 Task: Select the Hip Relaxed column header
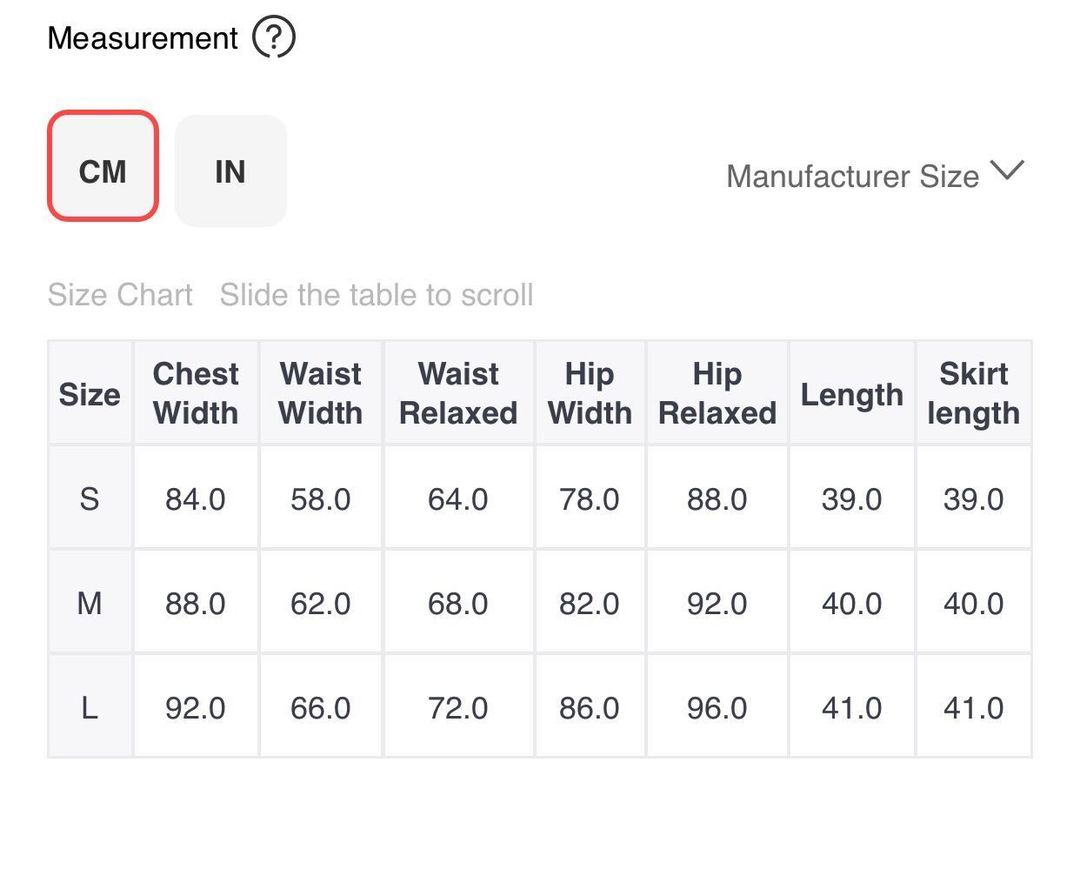point(717,393)
